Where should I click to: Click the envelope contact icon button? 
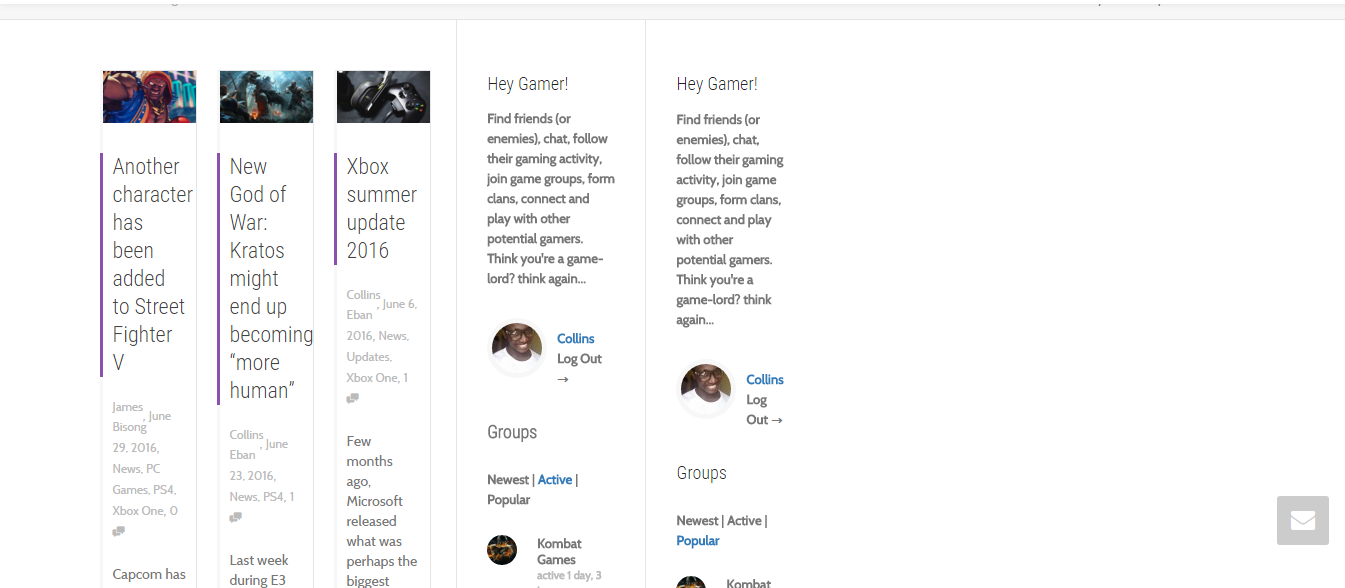(1302, 520)
